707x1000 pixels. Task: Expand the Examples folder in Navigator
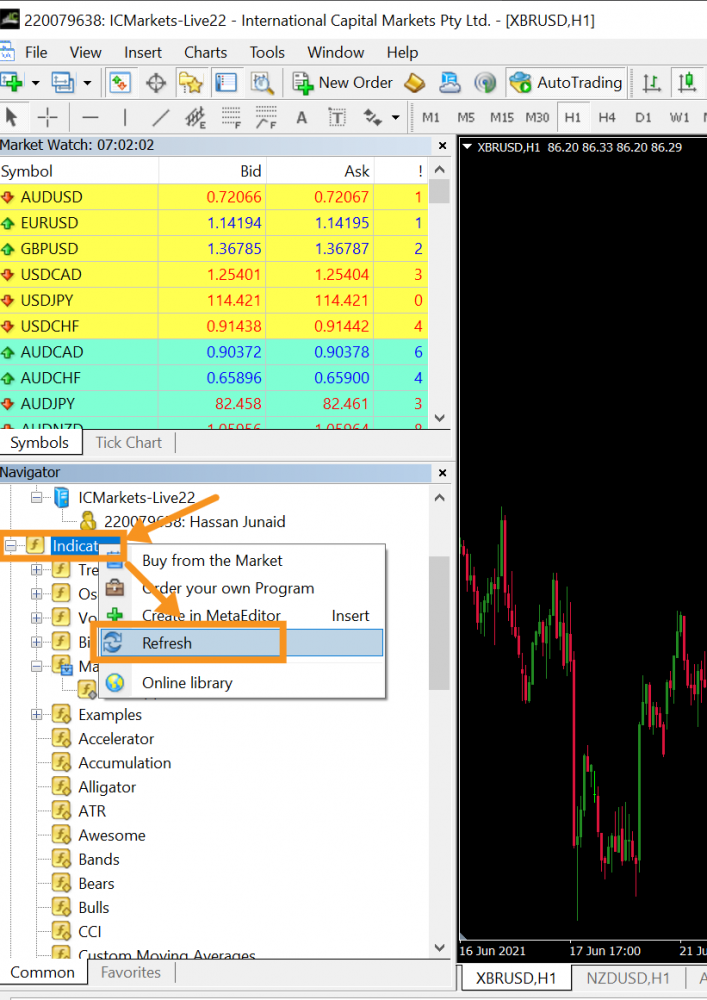click(x=37, y=715)
